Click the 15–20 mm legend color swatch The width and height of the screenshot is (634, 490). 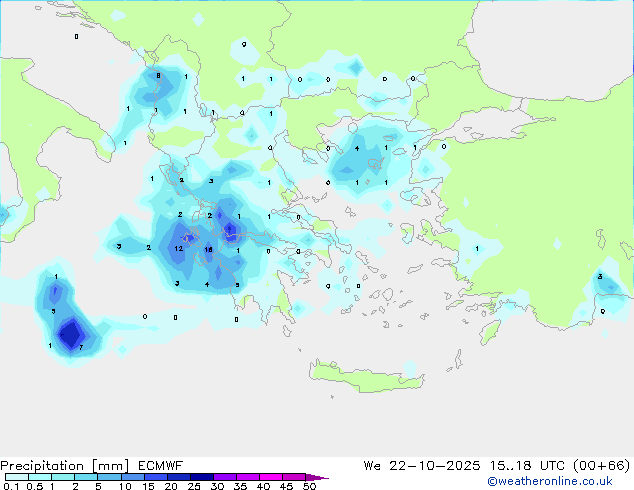(155, 477)
